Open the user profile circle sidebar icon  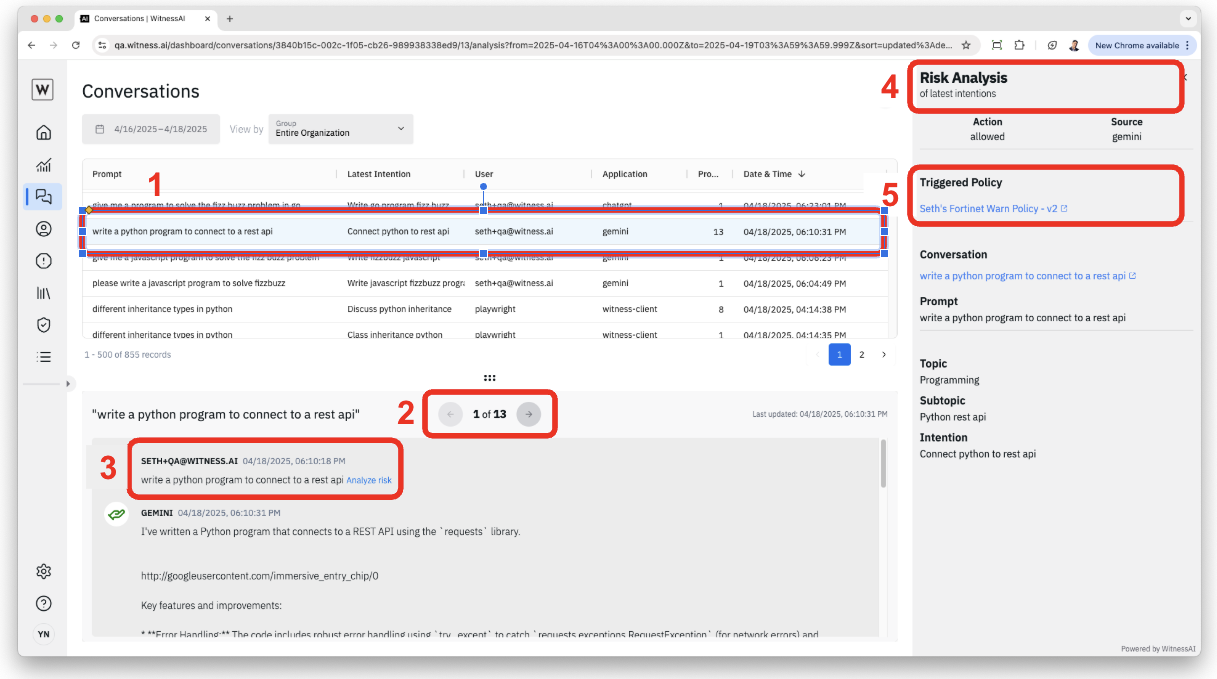click(43, 229)
